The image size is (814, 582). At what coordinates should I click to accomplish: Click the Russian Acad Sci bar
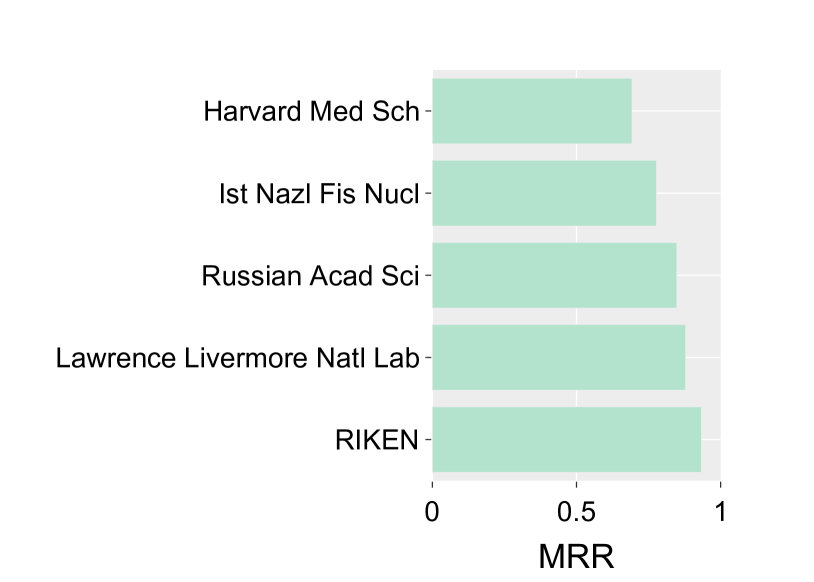pos(553,275)
